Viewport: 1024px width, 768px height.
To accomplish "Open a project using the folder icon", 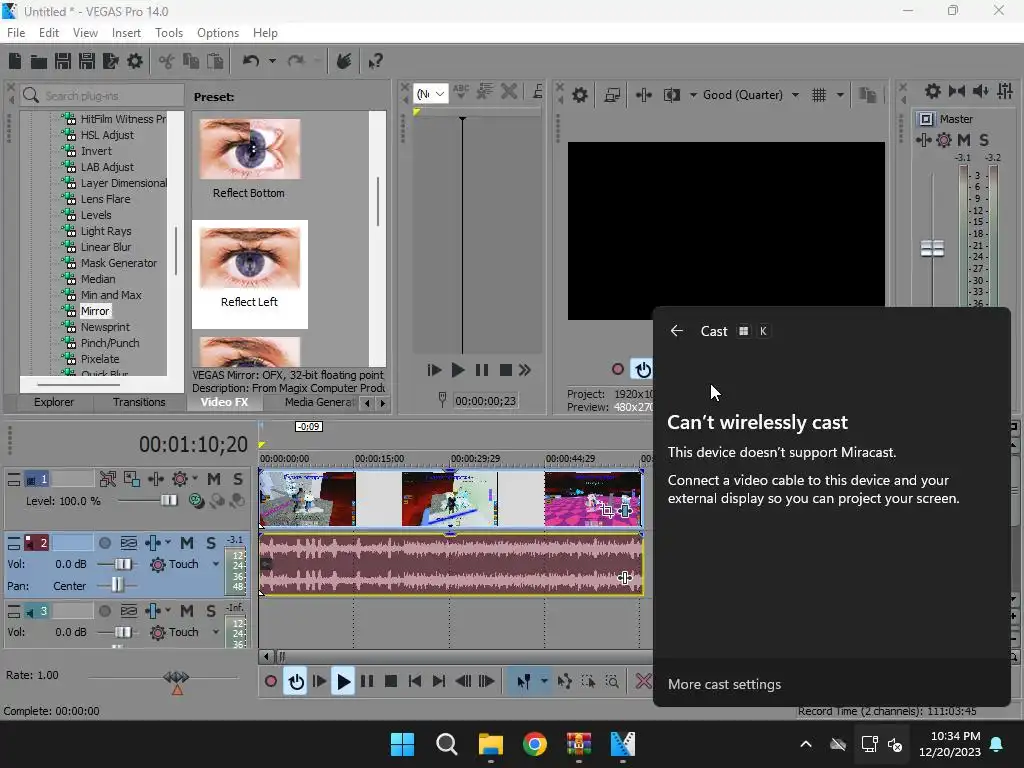I will (39, 61).
